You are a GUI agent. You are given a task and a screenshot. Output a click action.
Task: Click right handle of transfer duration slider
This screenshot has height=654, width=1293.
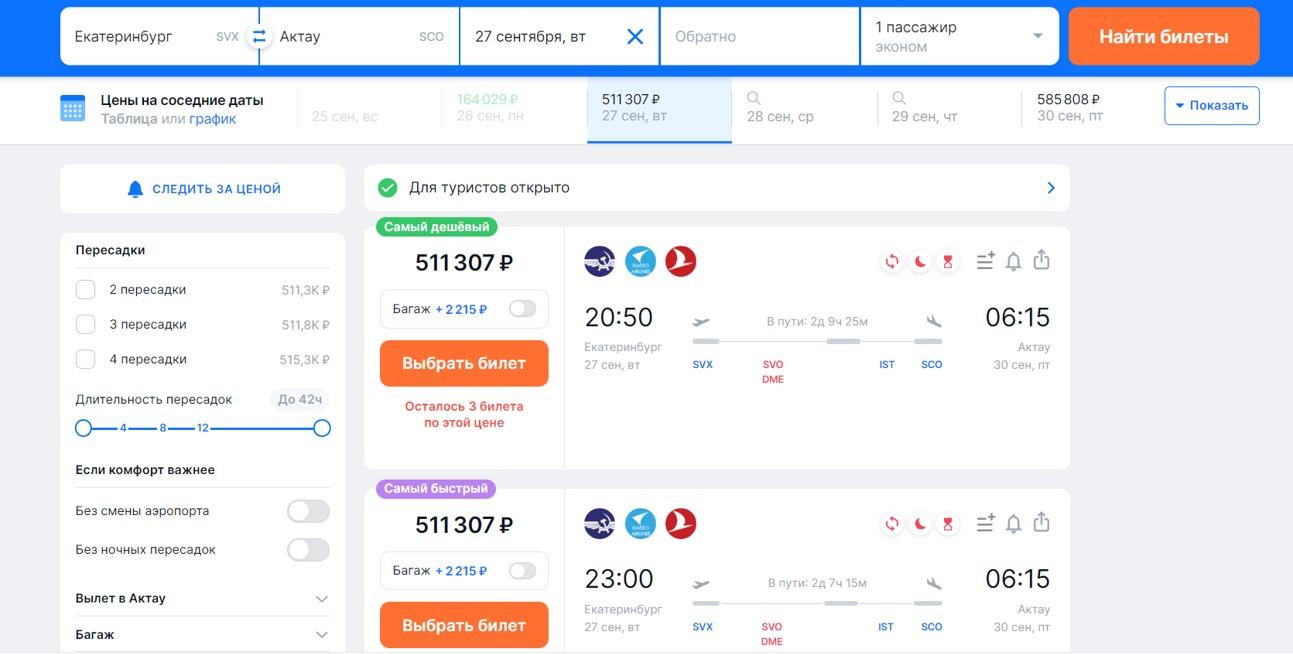pos(322,428)
